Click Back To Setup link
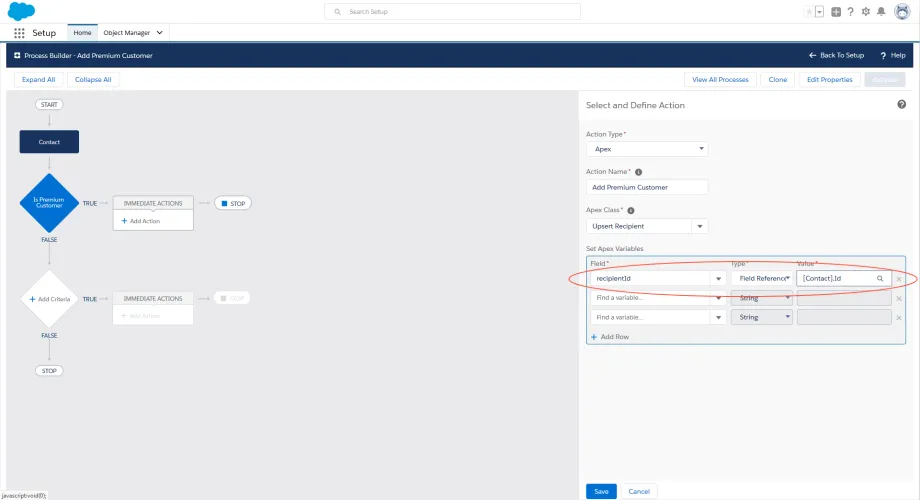 [836, 55]
